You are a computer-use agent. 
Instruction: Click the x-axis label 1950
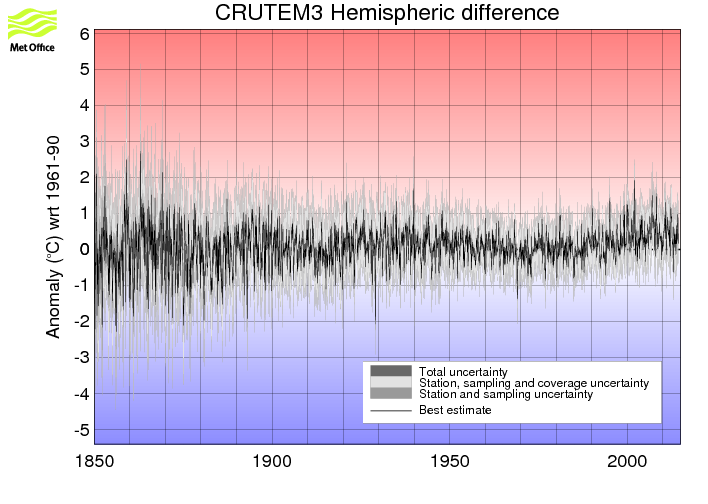point(450,462)
